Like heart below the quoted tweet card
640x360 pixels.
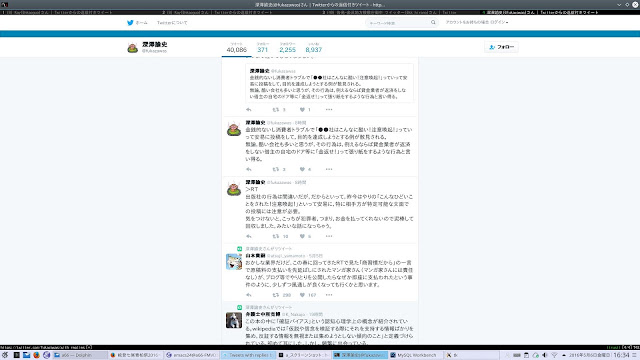coord(302,109)
